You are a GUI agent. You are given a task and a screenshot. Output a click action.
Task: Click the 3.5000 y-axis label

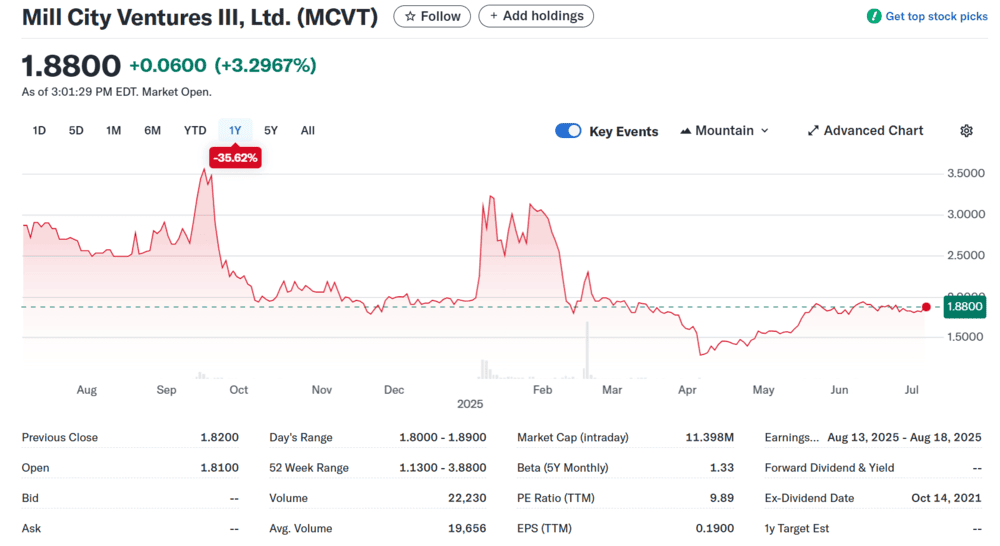966,173
